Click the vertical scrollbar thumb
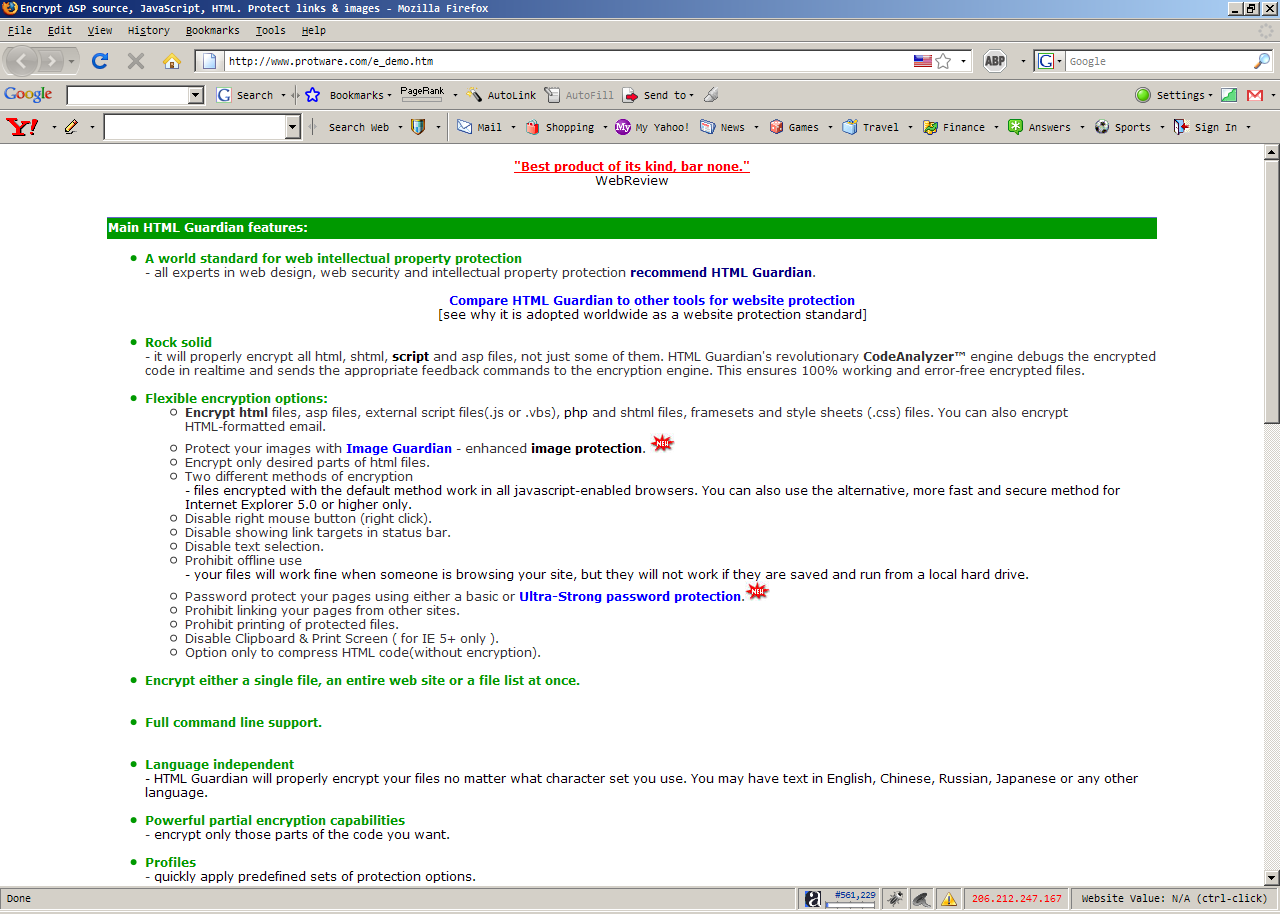The width and height of the screenshot is (1280, 914). click(x=1272, y=291)
